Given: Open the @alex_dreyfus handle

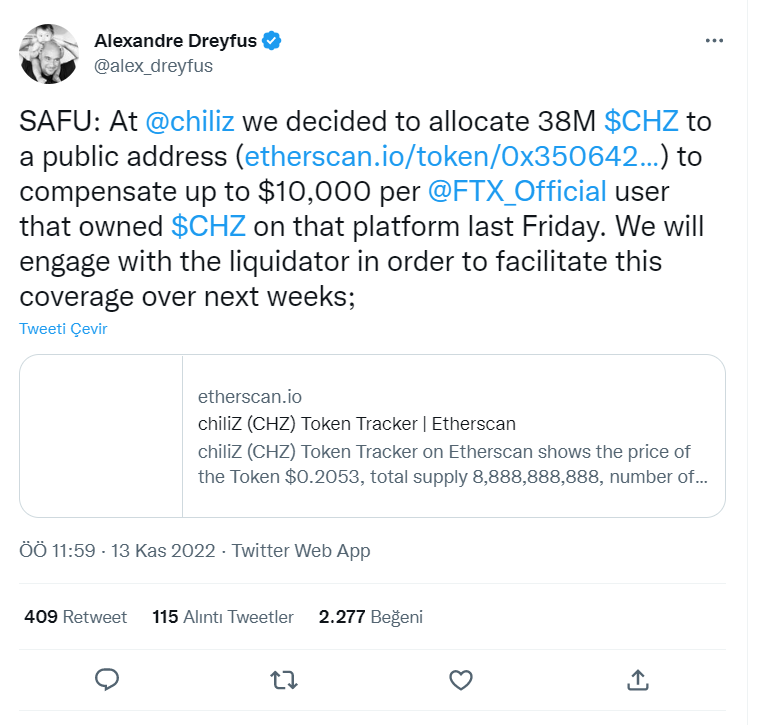Looking at the screenshot, I should click(x=153, y=66).
